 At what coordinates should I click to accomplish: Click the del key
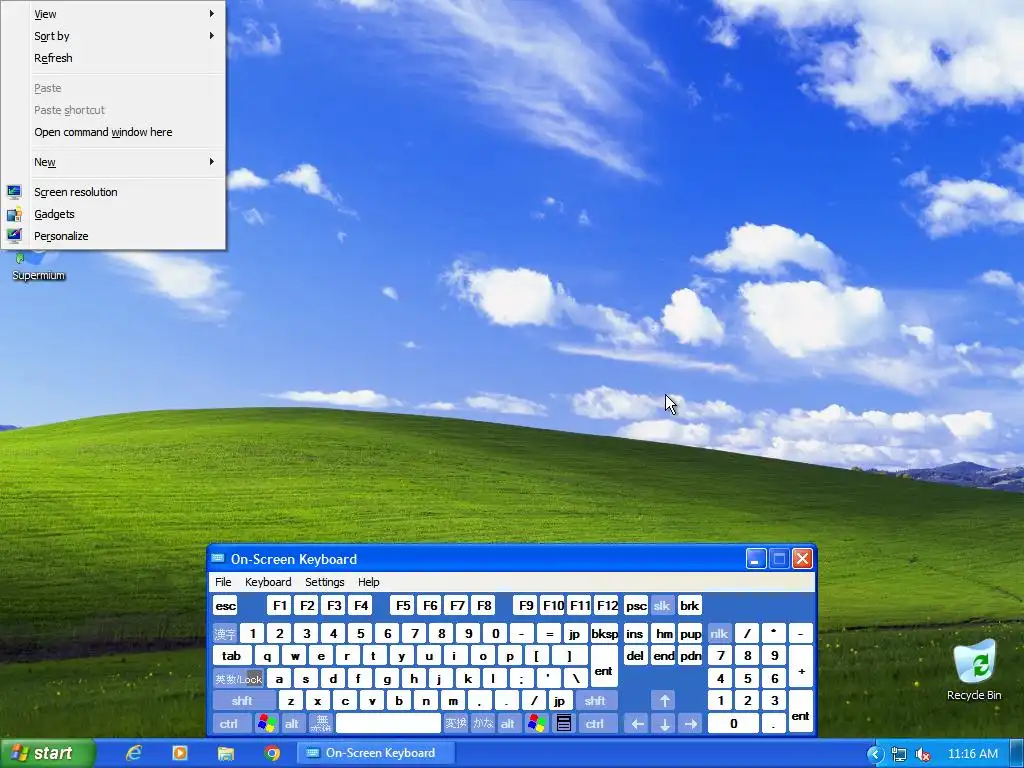[635, 656]
